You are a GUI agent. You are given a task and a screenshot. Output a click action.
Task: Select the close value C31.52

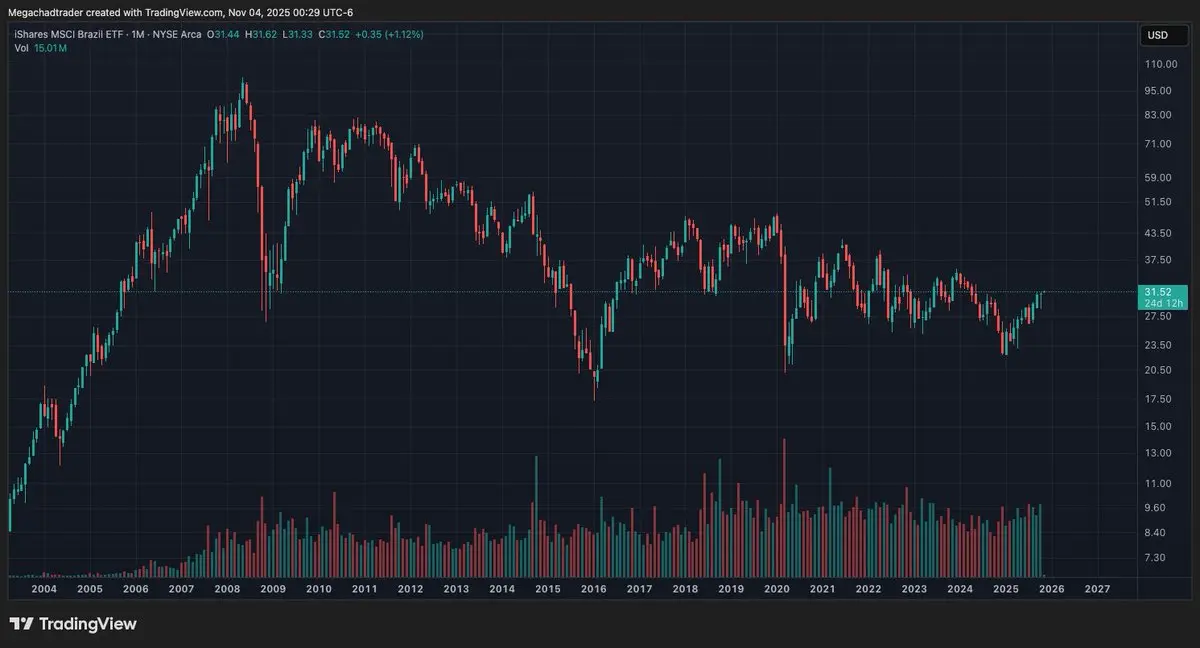click(335, 35)
